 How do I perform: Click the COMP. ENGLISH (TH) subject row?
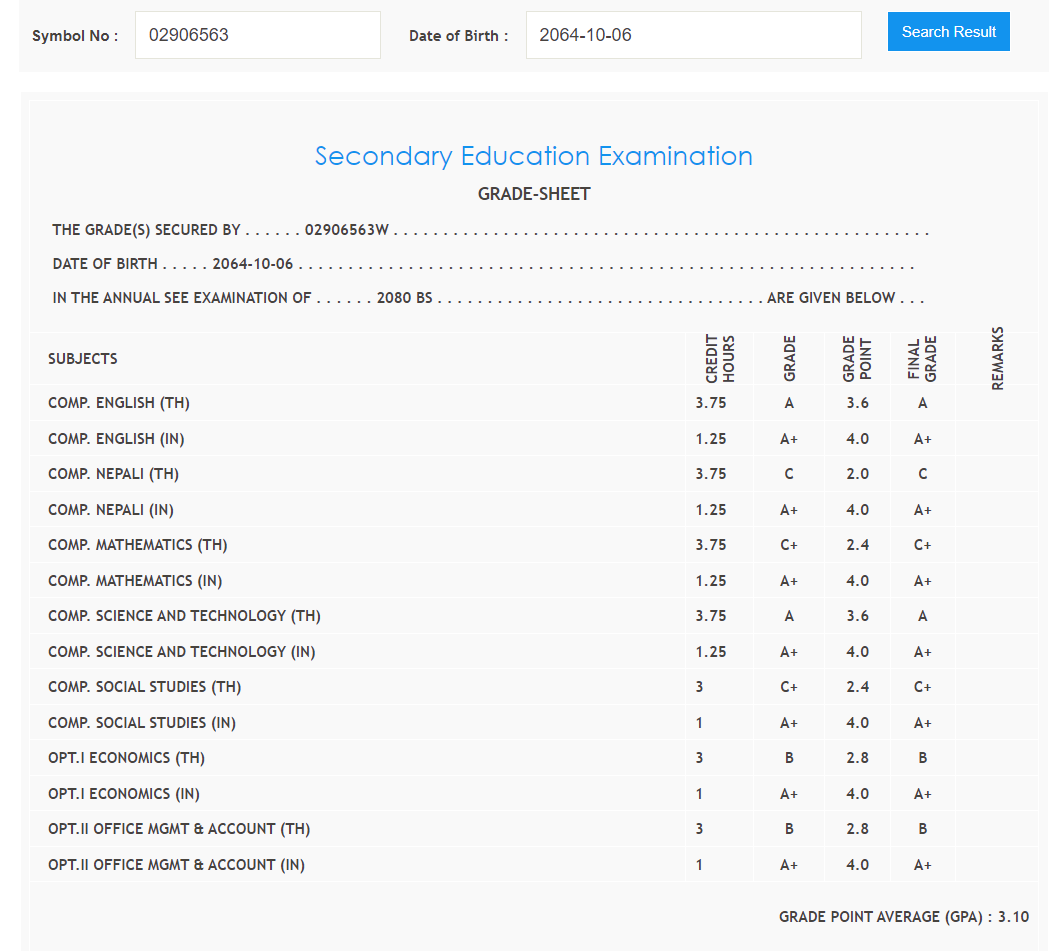coord(119,403)
